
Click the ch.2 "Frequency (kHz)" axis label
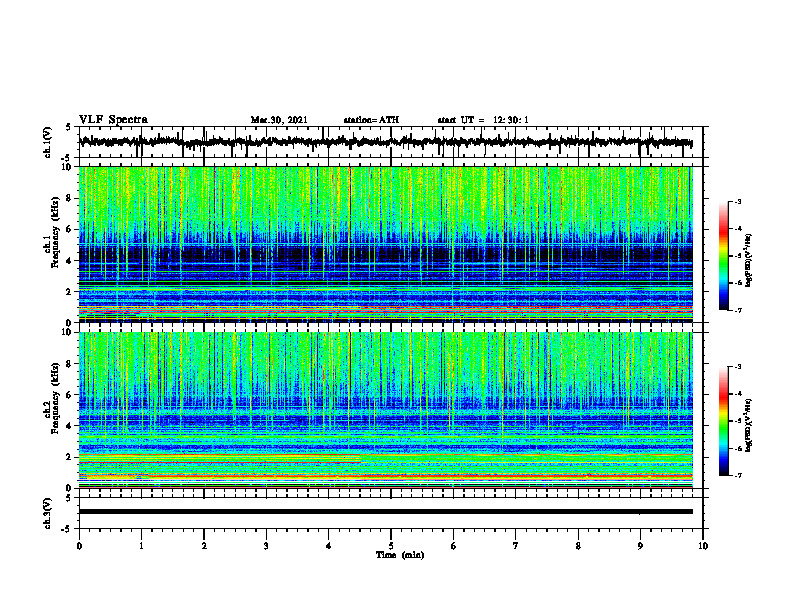[x=55, y=397]
